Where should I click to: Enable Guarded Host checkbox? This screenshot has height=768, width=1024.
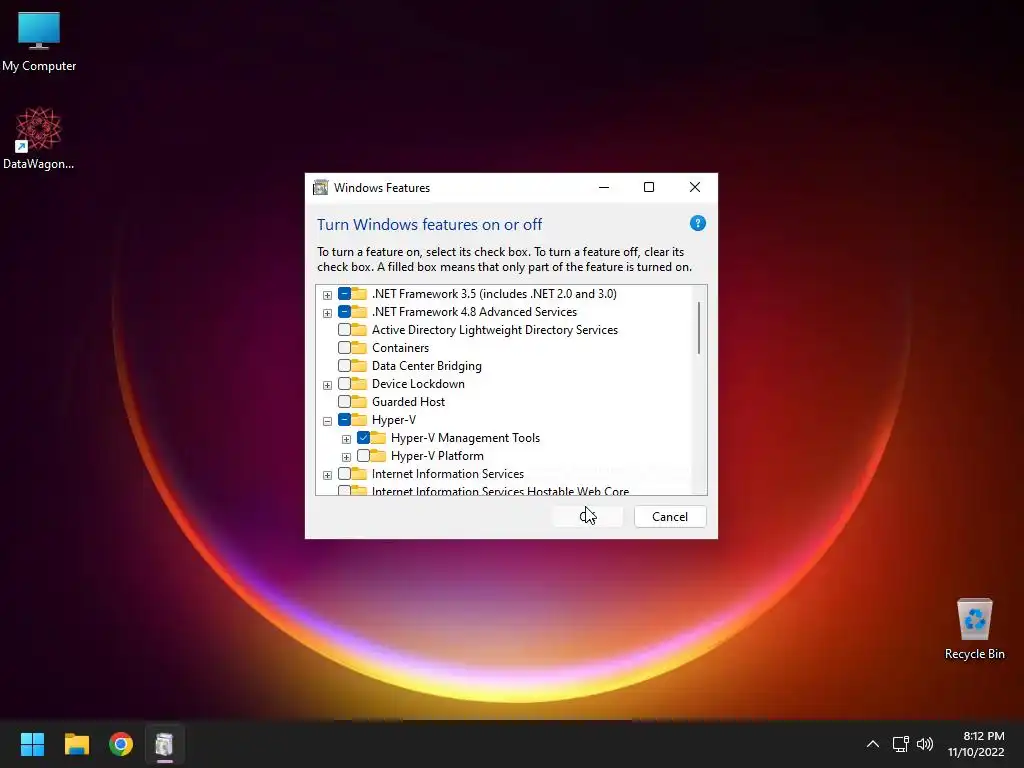tap(344, 402)
